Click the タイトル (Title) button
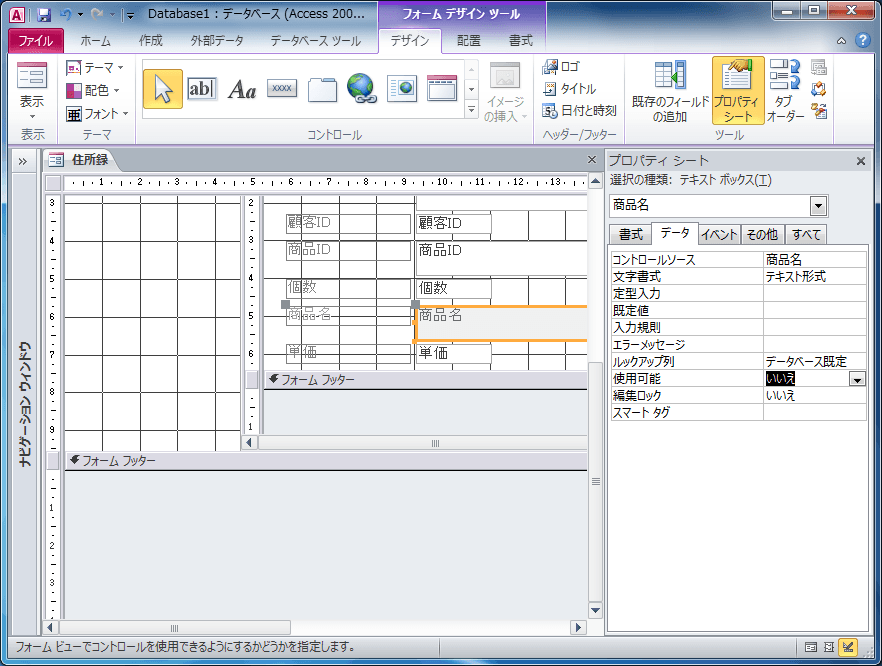882x666 pixels. pos(569,88)
